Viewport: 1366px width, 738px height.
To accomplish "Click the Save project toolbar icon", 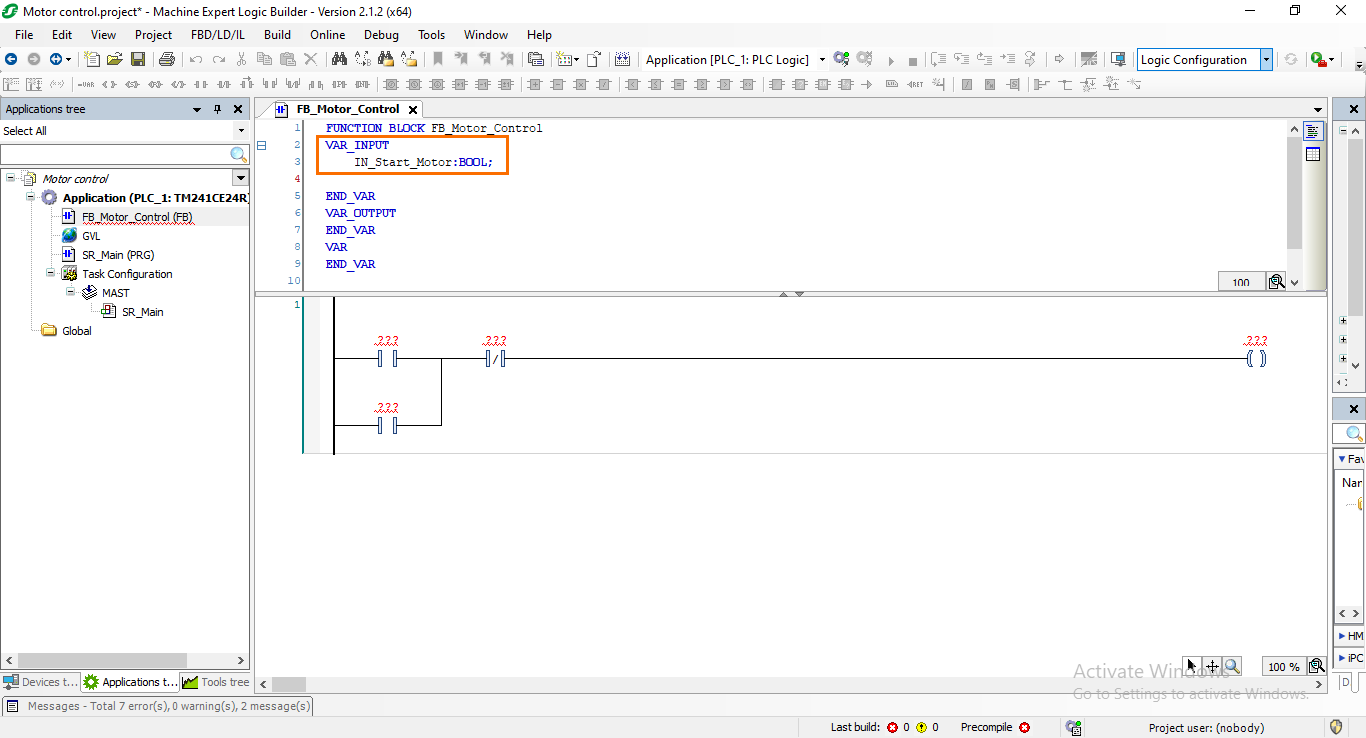I will [138, 60].
